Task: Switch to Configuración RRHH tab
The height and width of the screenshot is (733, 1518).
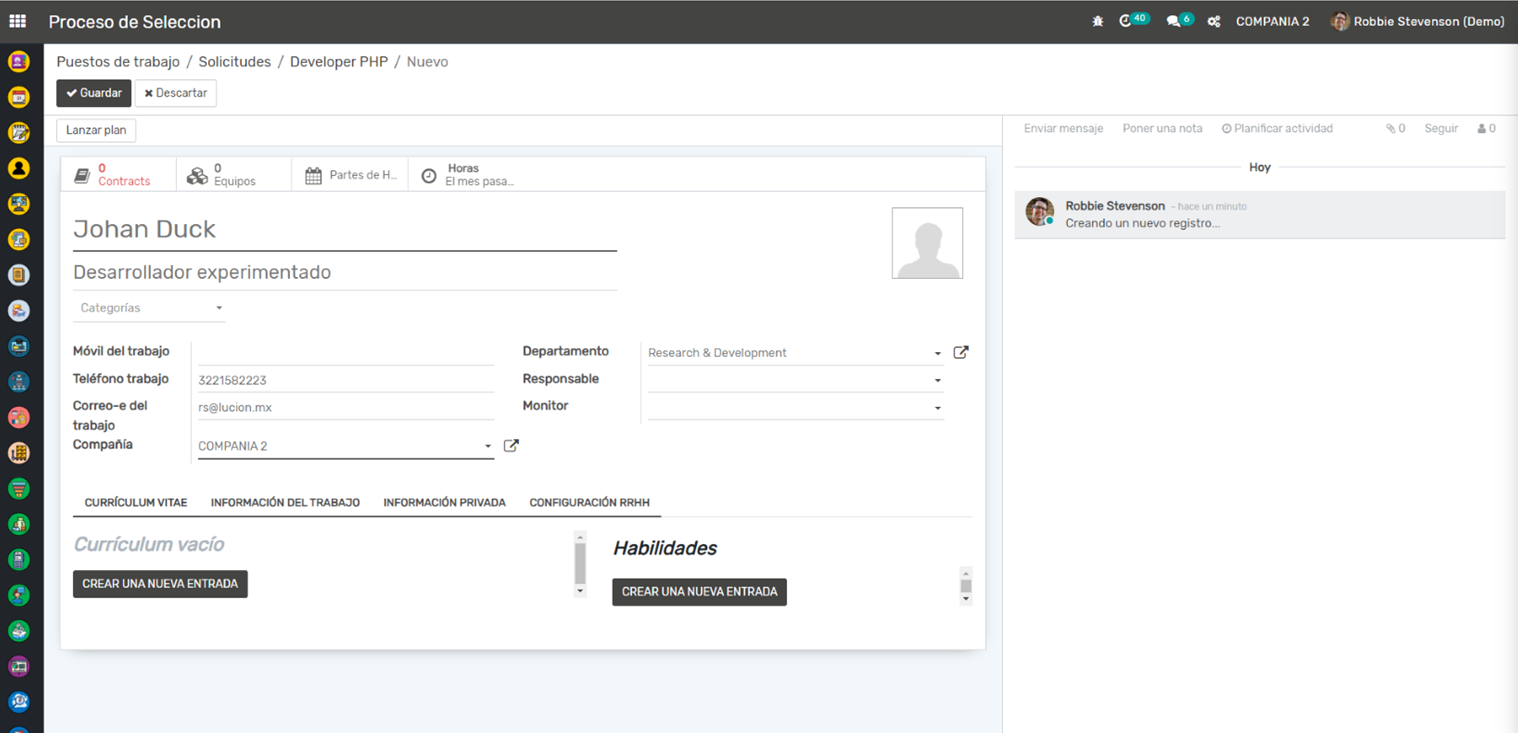Action: (x=589, y=503)
